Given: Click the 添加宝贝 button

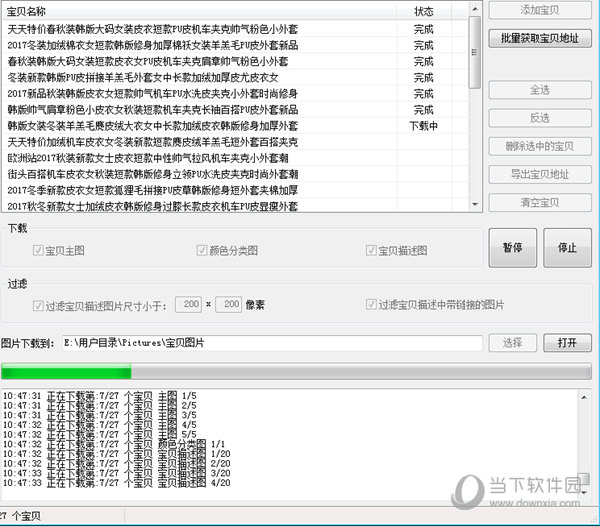Looking at the screenshot, I should tap(540, 10).
